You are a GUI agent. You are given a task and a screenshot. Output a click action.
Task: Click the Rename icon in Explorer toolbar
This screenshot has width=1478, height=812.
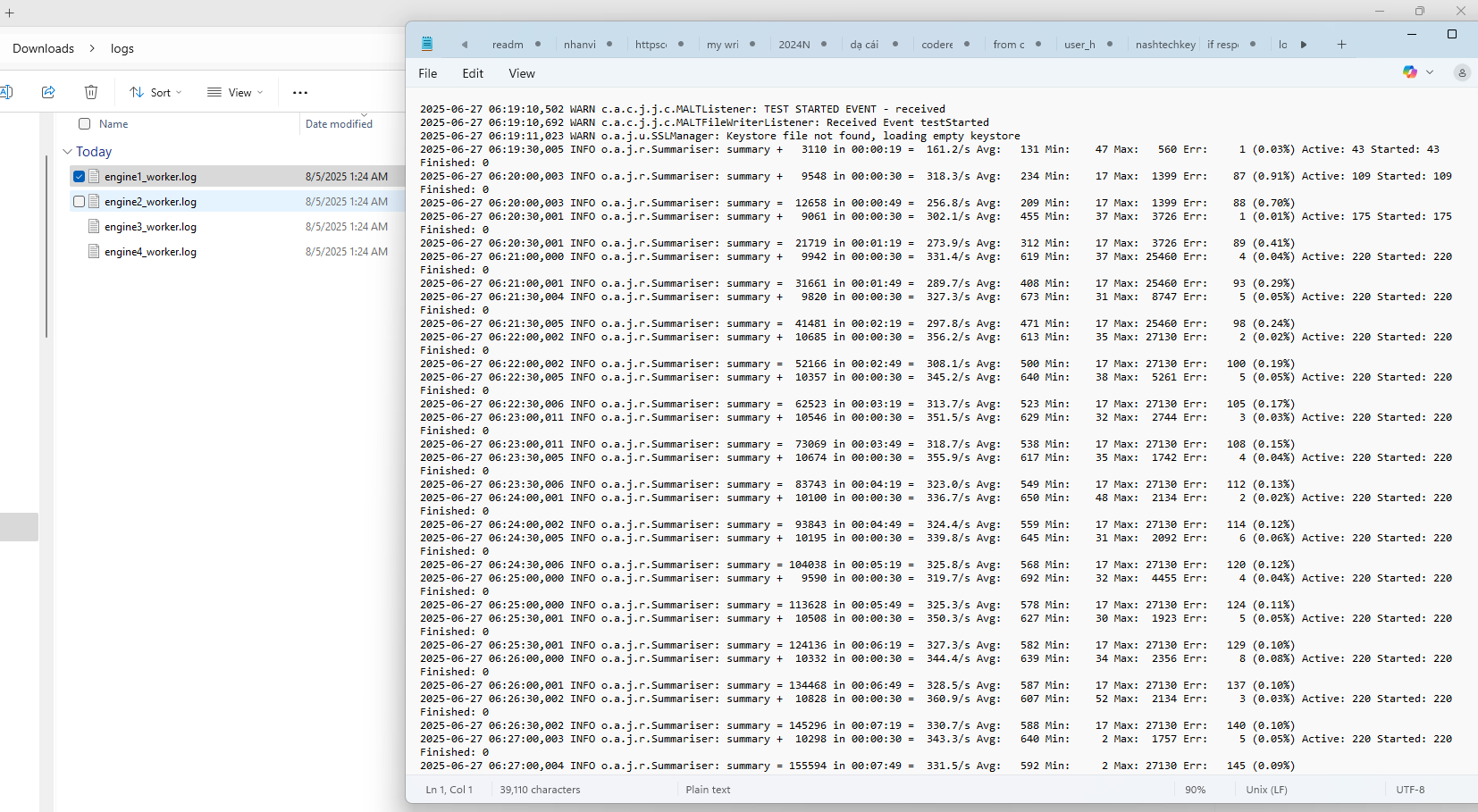(x=6, y=92)
